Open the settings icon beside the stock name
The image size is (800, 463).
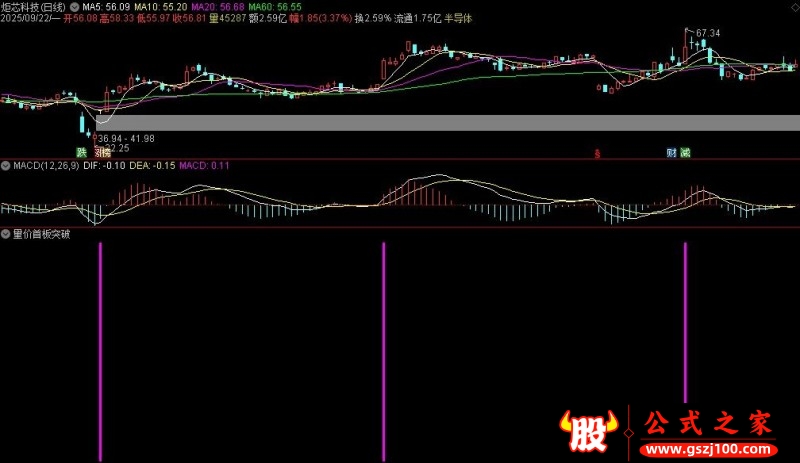coord(75,6)
